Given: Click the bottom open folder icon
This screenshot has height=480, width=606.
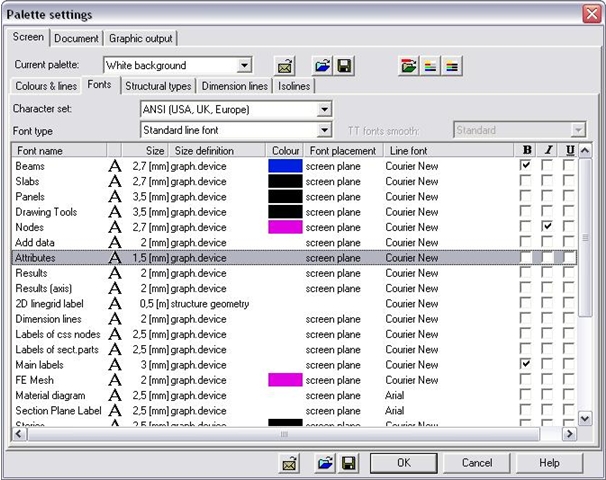Looking at the screenshot, I should [x=327, y=463].
